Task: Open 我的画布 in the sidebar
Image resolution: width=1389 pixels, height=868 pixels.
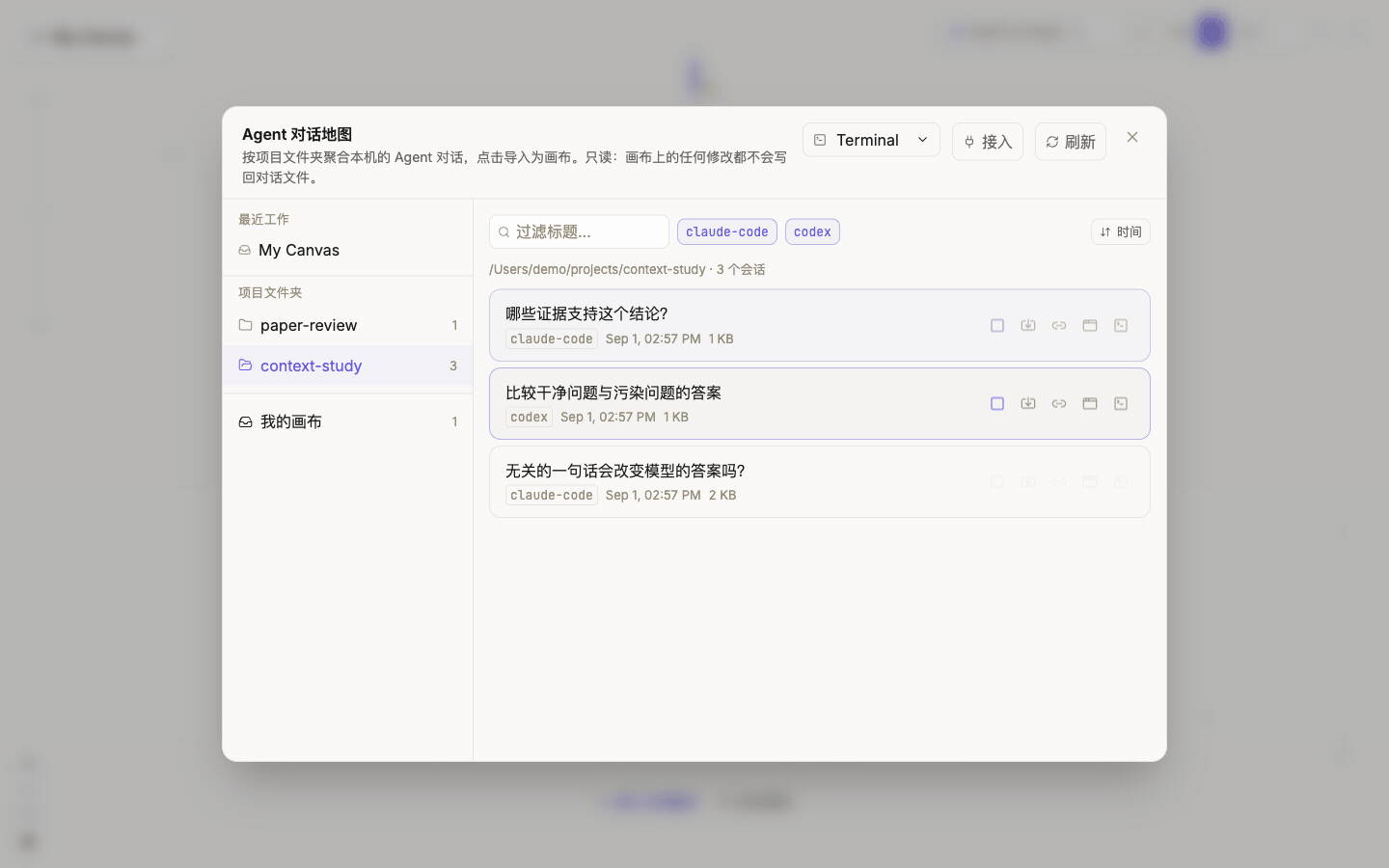Action: [347, 421]
